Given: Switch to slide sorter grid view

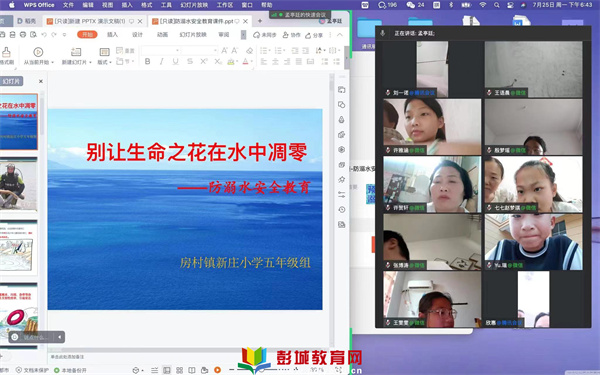Looking at the screenshot, I should click(179, 370).
